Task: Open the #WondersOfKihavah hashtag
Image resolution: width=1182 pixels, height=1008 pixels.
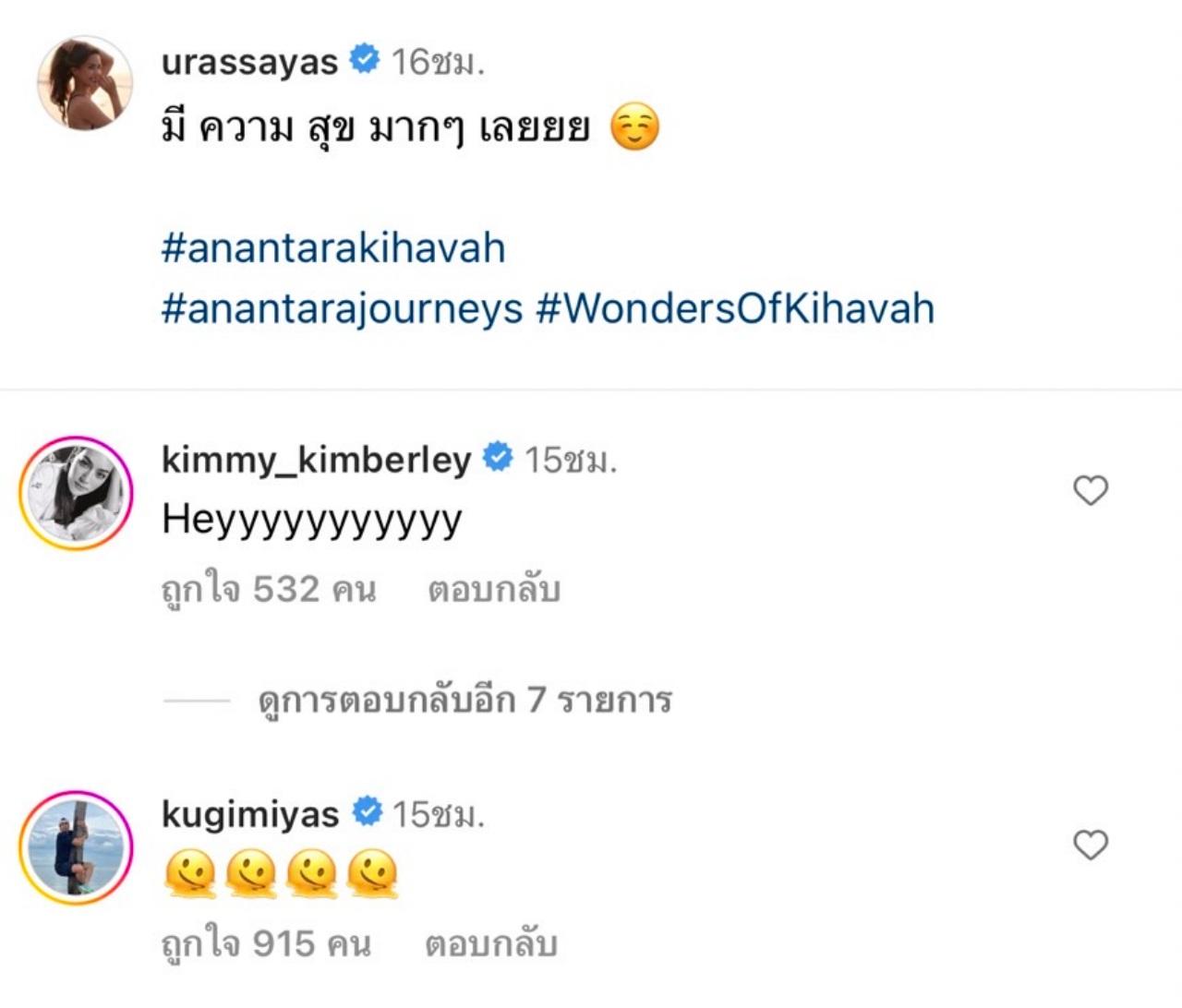Action: [x=735, y=308]
